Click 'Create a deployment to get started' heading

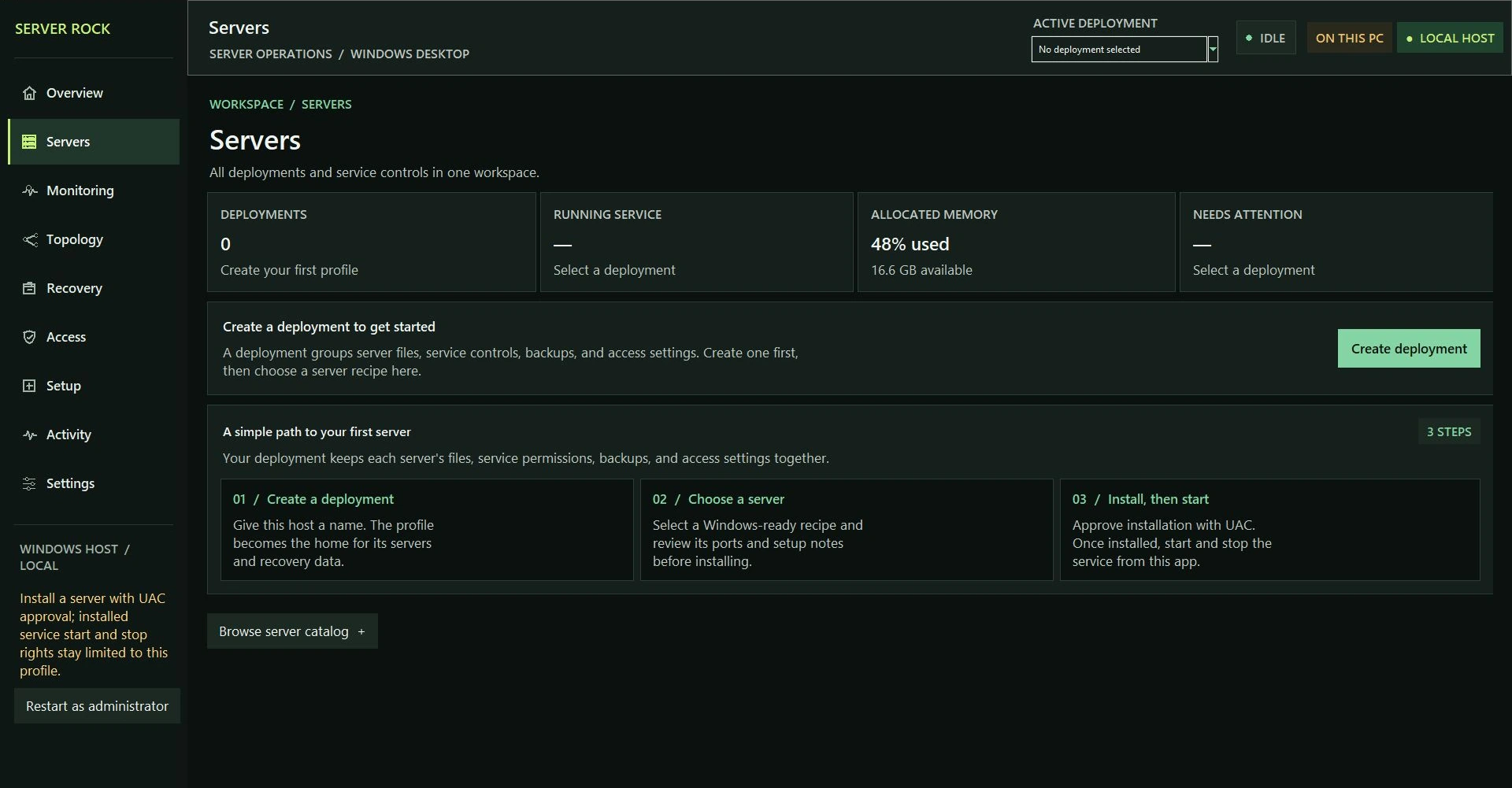pyautogui.click(x=329, y=327)
